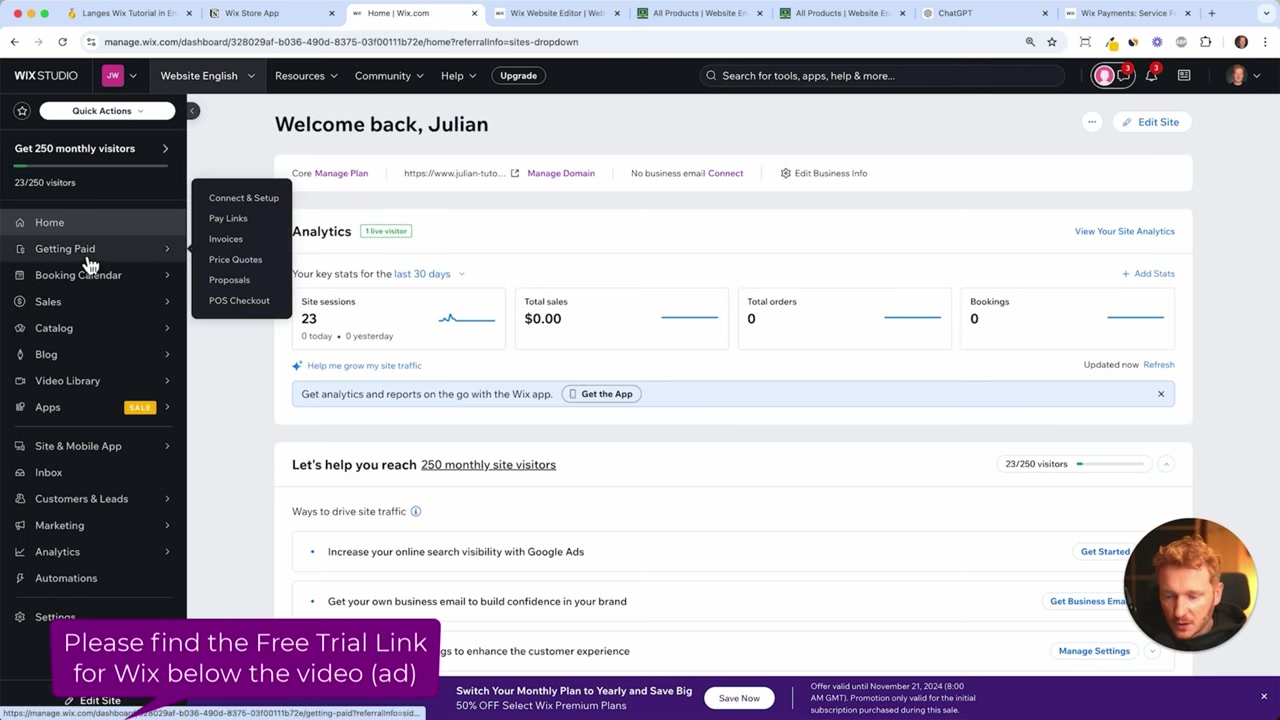
Task: Click the Save Now button
Action: click(x=739, y=698)
